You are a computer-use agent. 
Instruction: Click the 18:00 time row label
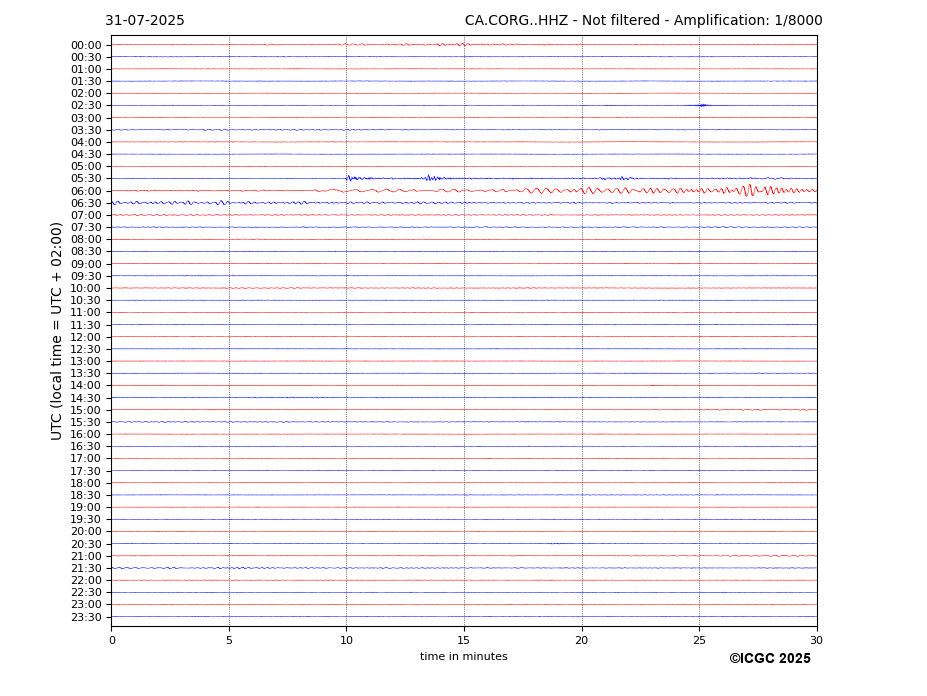(x=86, y=483)
